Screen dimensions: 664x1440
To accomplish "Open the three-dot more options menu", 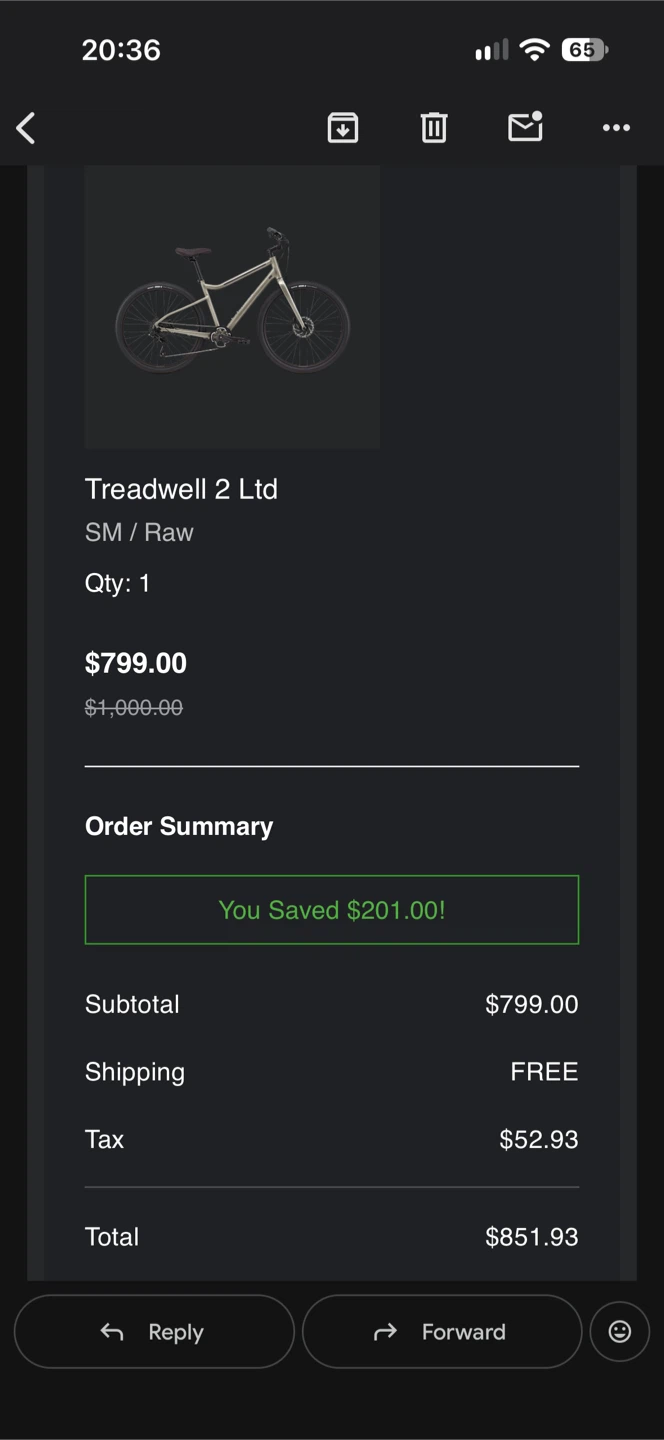I will [x=616, y=128].
